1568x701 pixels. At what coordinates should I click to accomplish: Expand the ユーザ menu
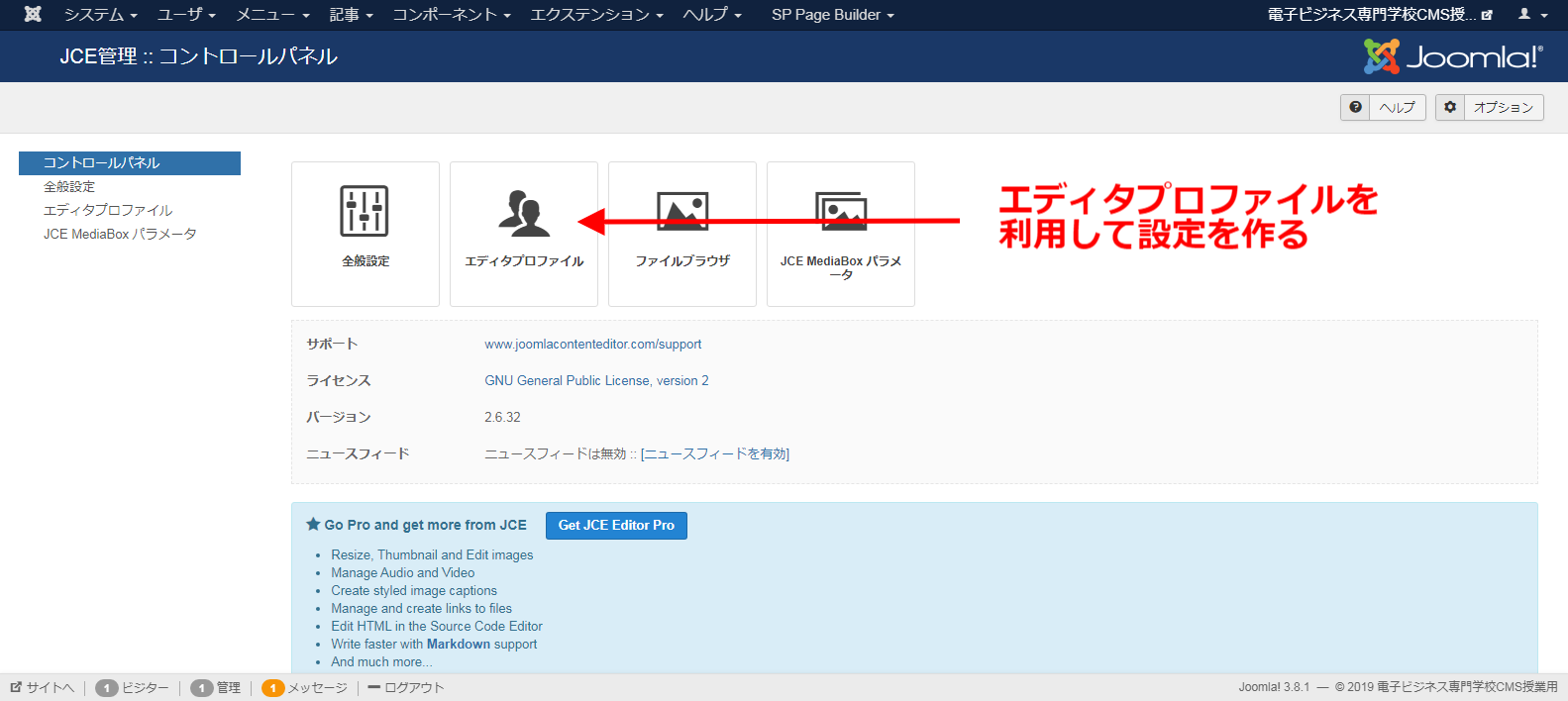point(186,14)
